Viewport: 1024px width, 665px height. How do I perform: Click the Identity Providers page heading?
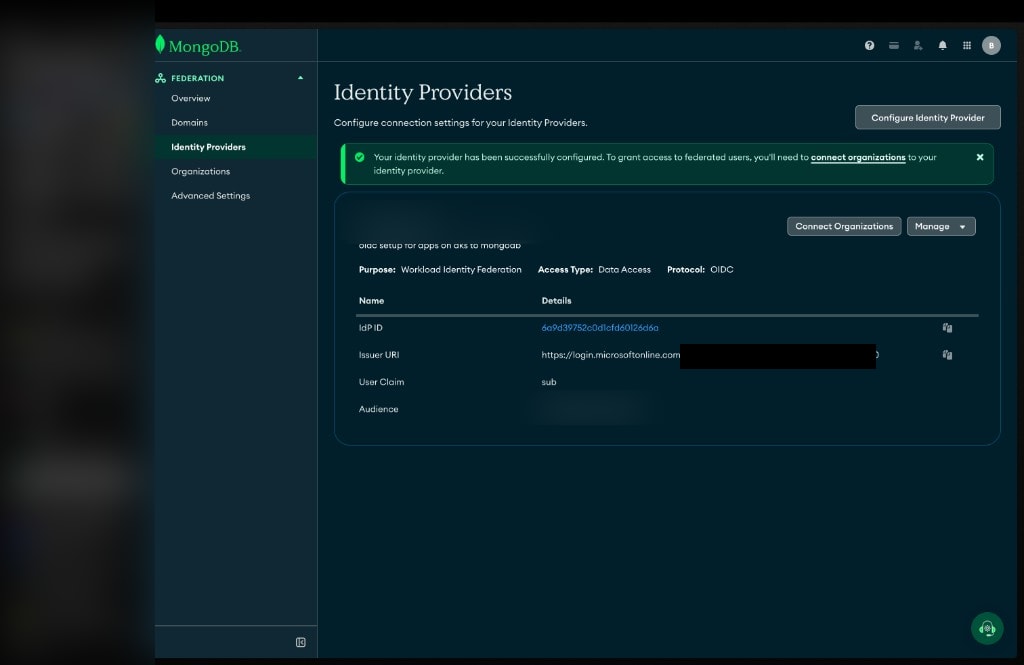click(423, 92)
